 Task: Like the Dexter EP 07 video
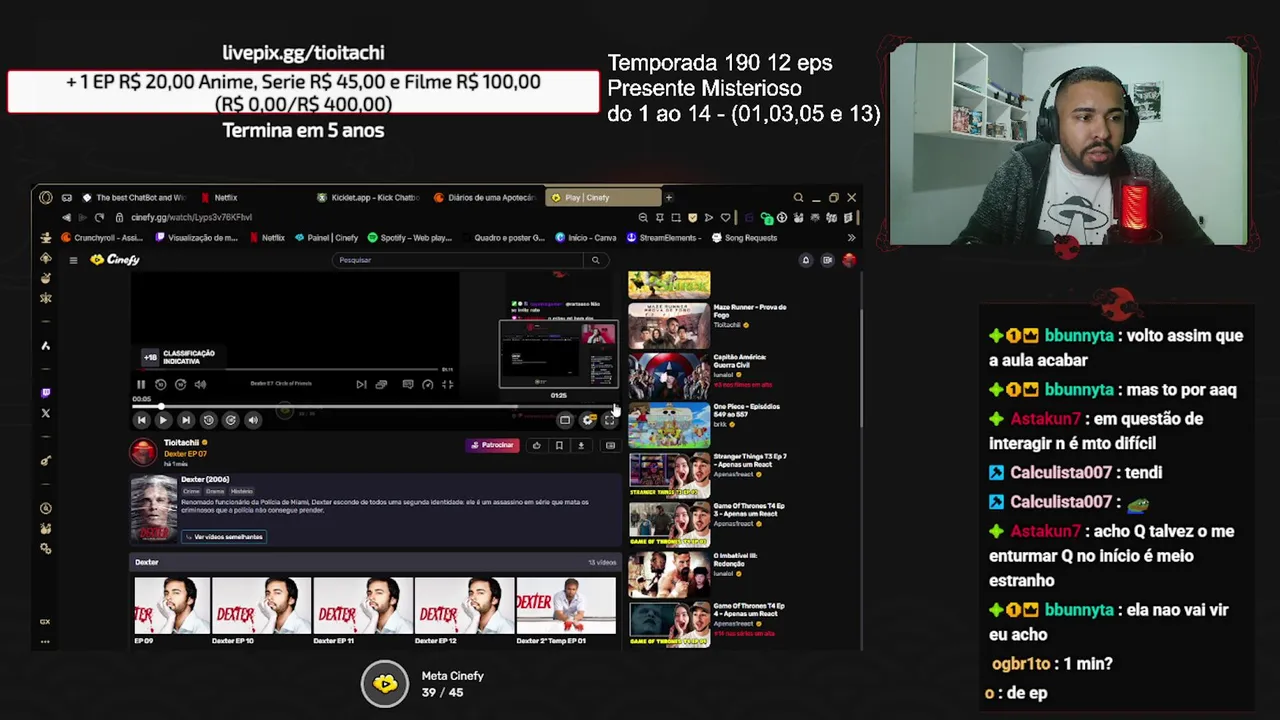coord(537,446)
